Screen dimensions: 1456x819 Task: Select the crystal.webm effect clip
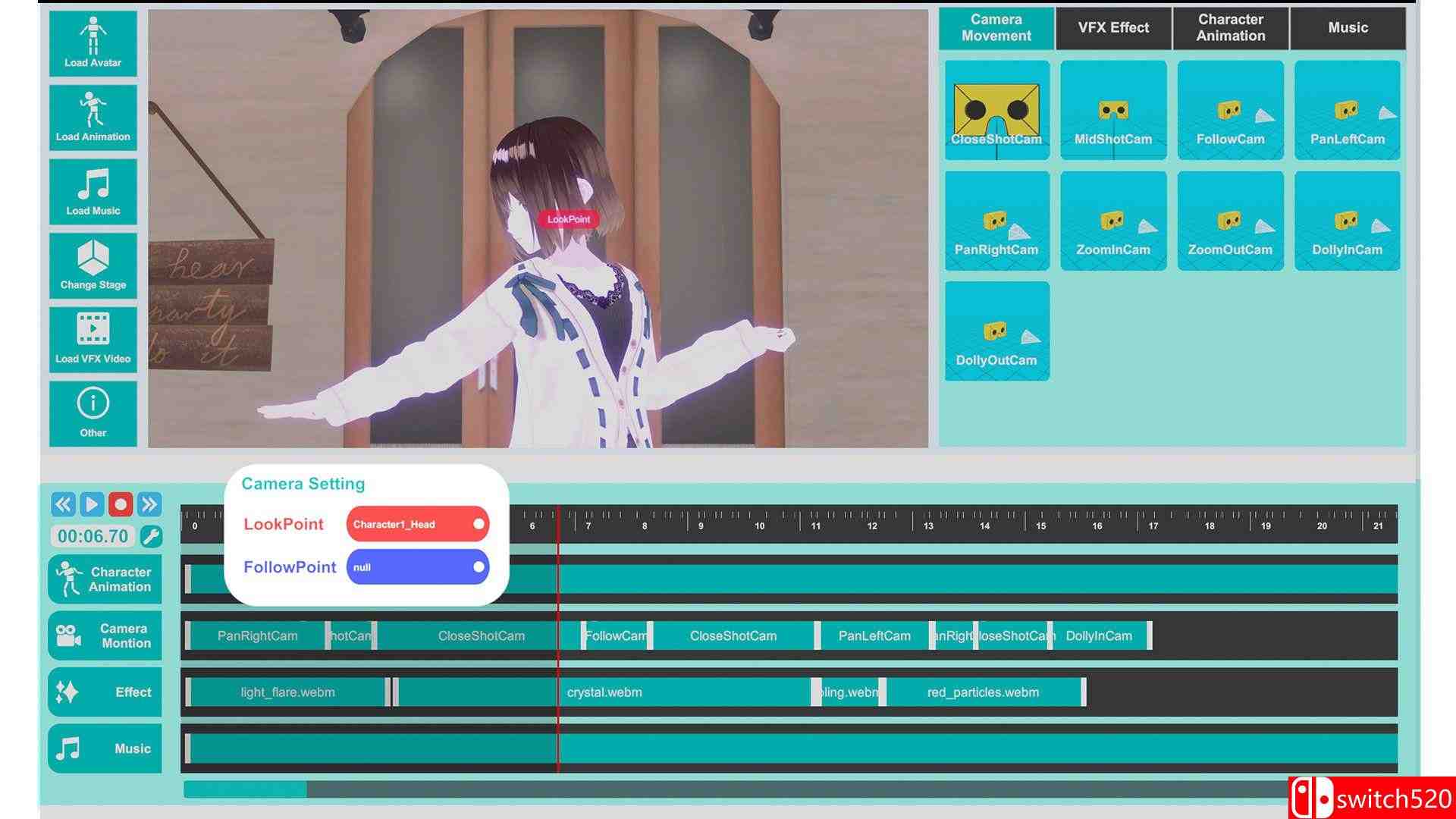[604, 692]
